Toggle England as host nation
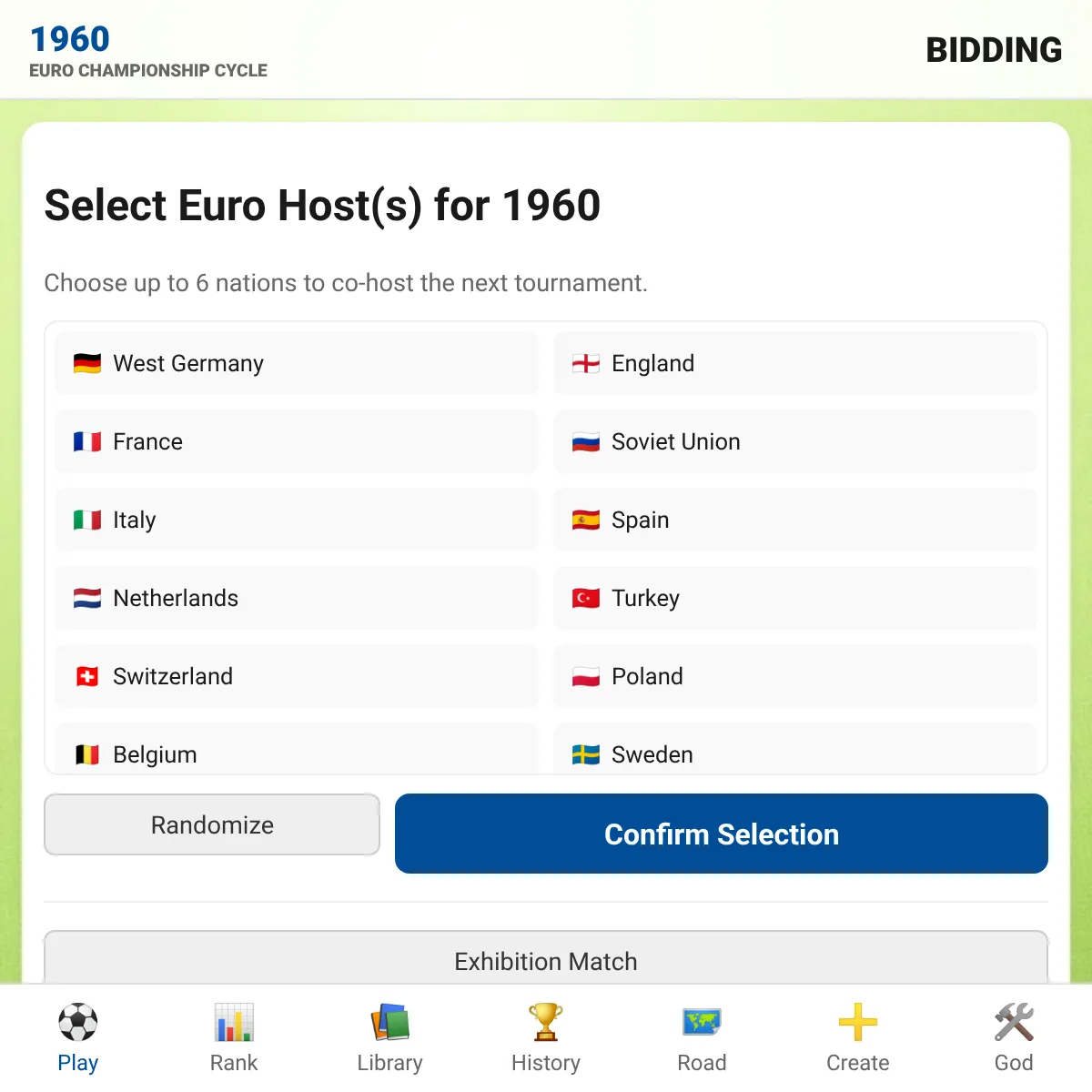This screenshot has height=1092, width=1092. pos(795,363)
